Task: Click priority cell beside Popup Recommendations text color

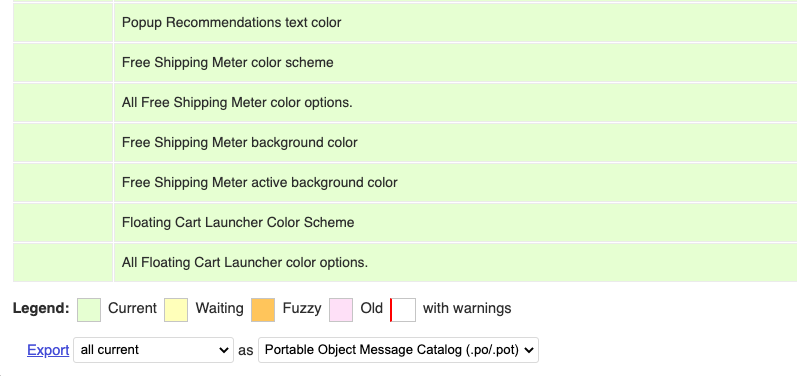Action: 63,22
